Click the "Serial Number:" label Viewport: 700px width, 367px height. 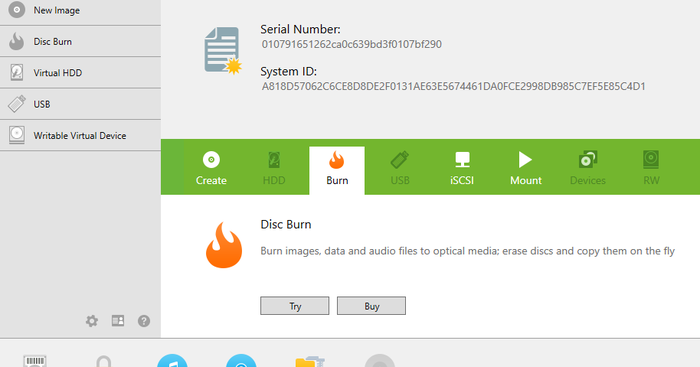(x=300, y=29)
